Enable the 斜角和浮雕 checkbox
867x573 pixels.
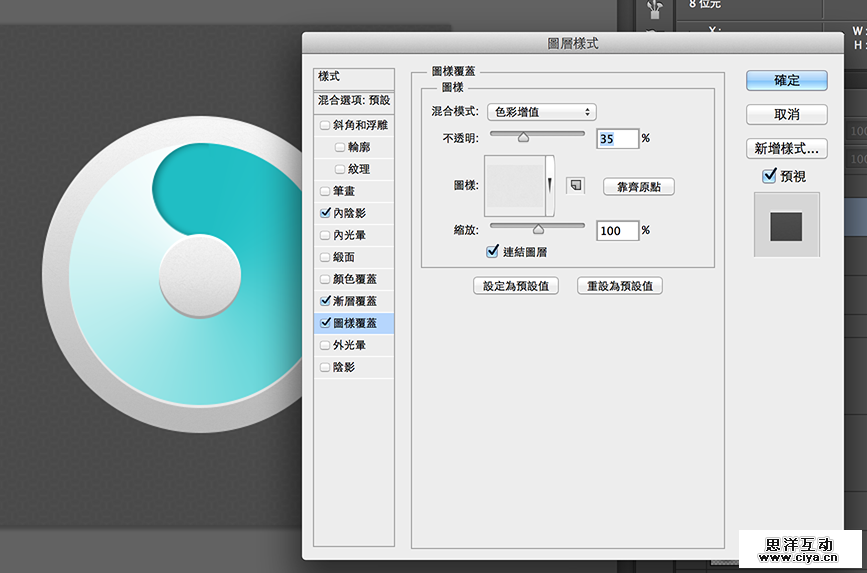[325, 126]
